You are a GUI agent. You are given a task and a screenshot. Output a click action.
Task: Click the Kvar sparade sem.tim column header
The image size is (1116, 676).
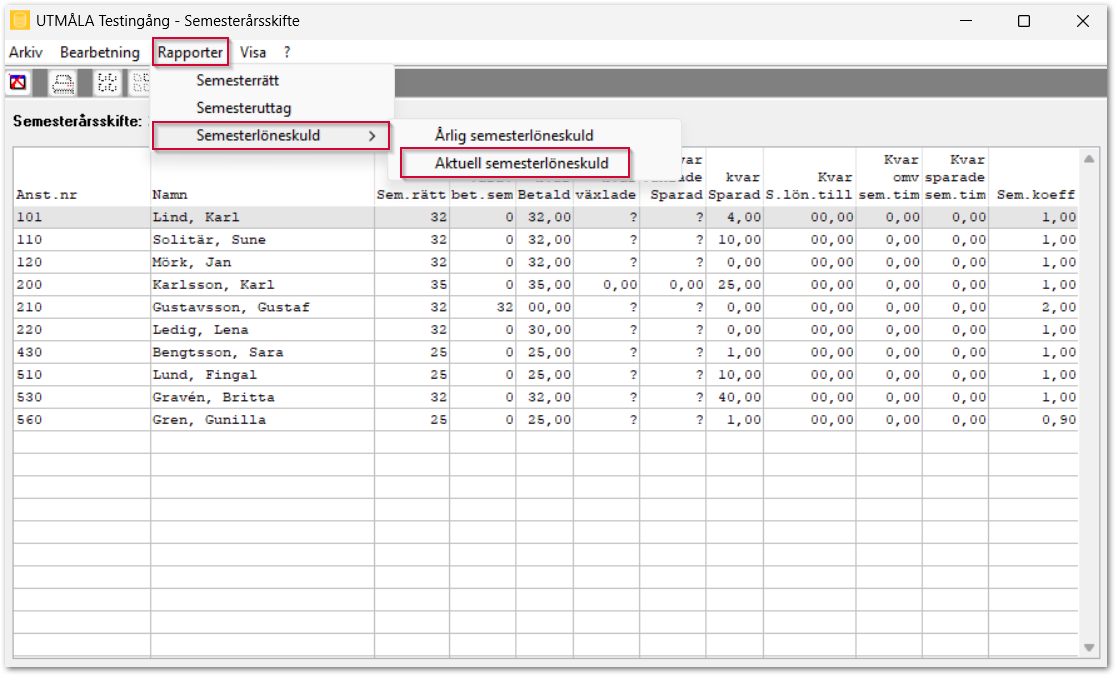click(955, 177)
